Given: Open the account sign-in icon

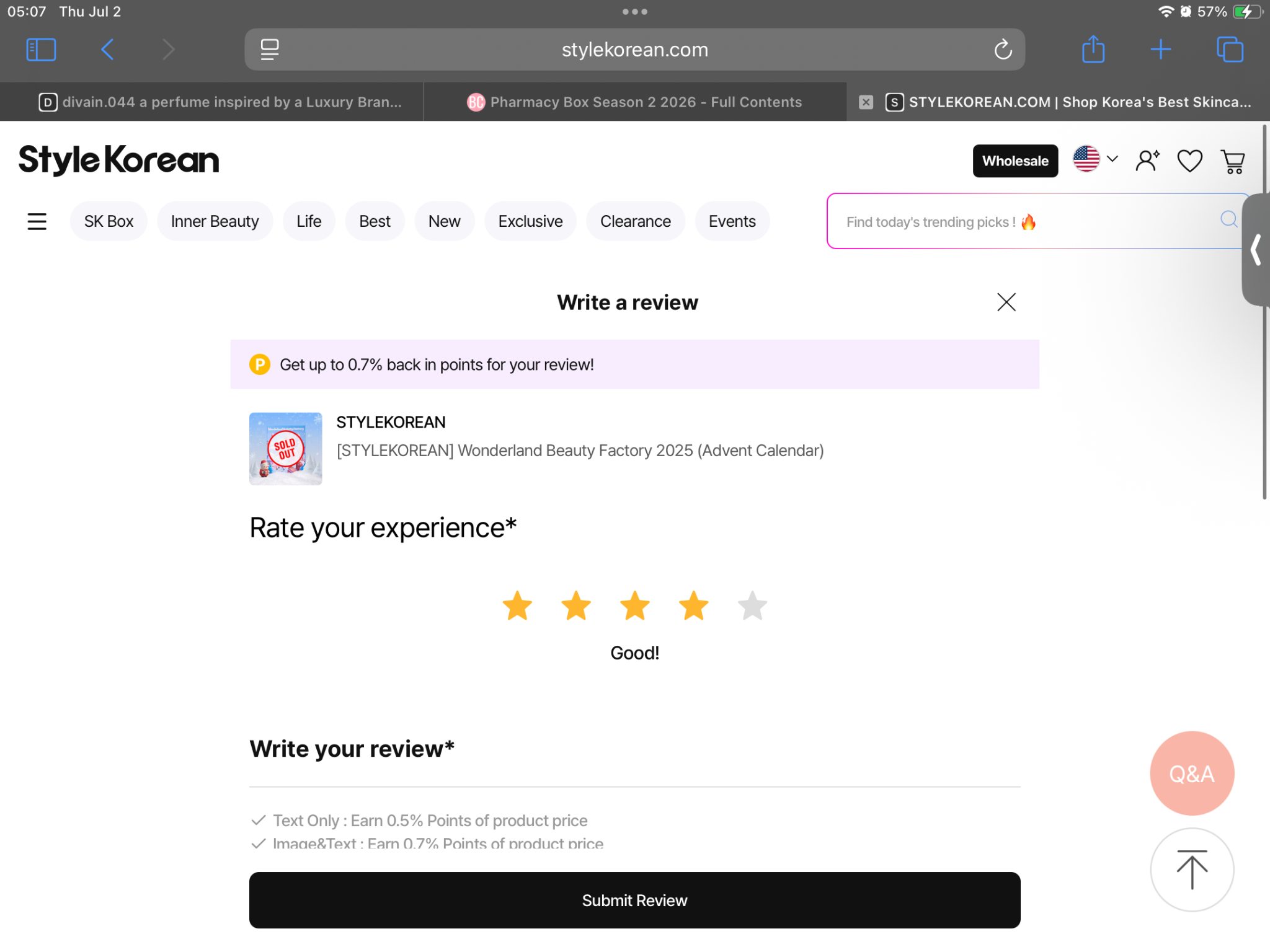Looking at the screenshot, I should 1147,161.
